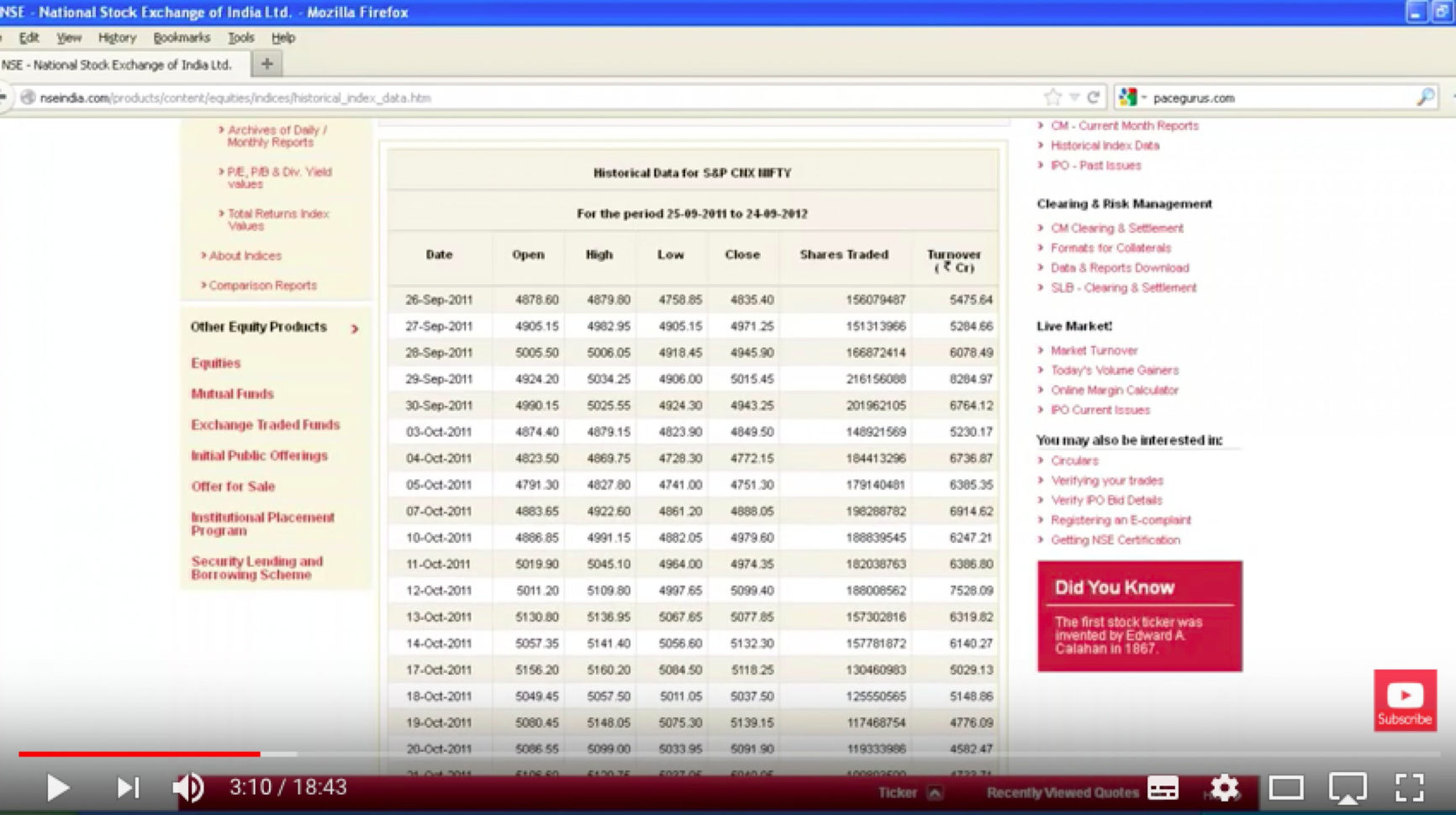Open the video in miniplayer
1456x815 pixels.
pyautogui.click(x=1346, y=788)
